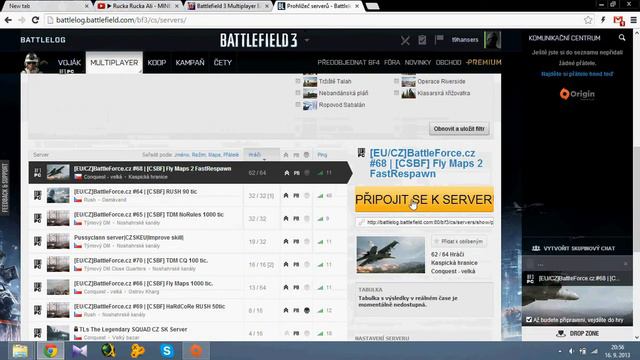Viewport: 640px width, 360px height.
Task: Switch to the Rucka Rucka Ali YouTube browser tab
Action: click(139, 6)
